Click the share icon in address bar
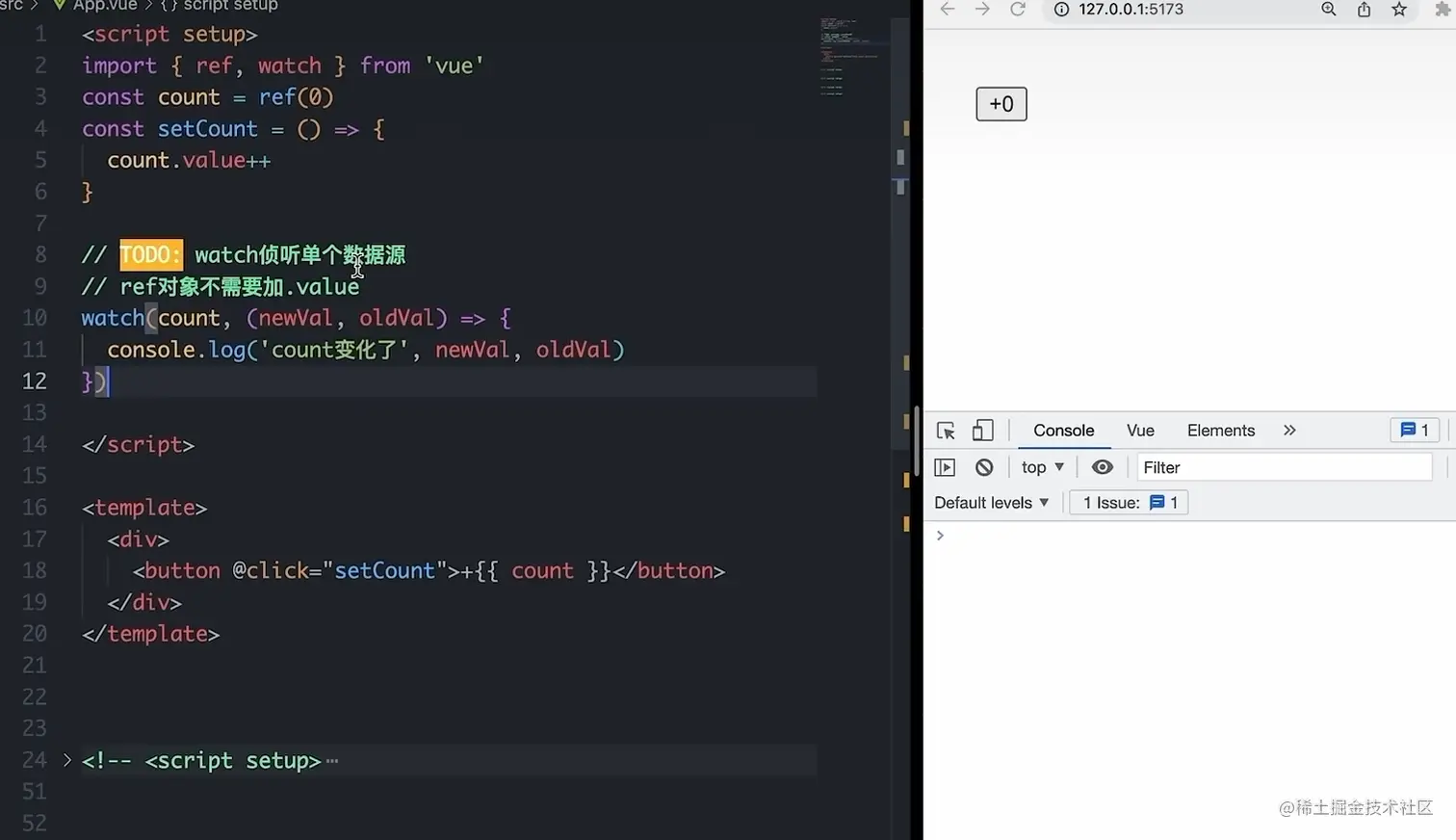Viewport: 1456px width, 840px height. coord(1365,10)
